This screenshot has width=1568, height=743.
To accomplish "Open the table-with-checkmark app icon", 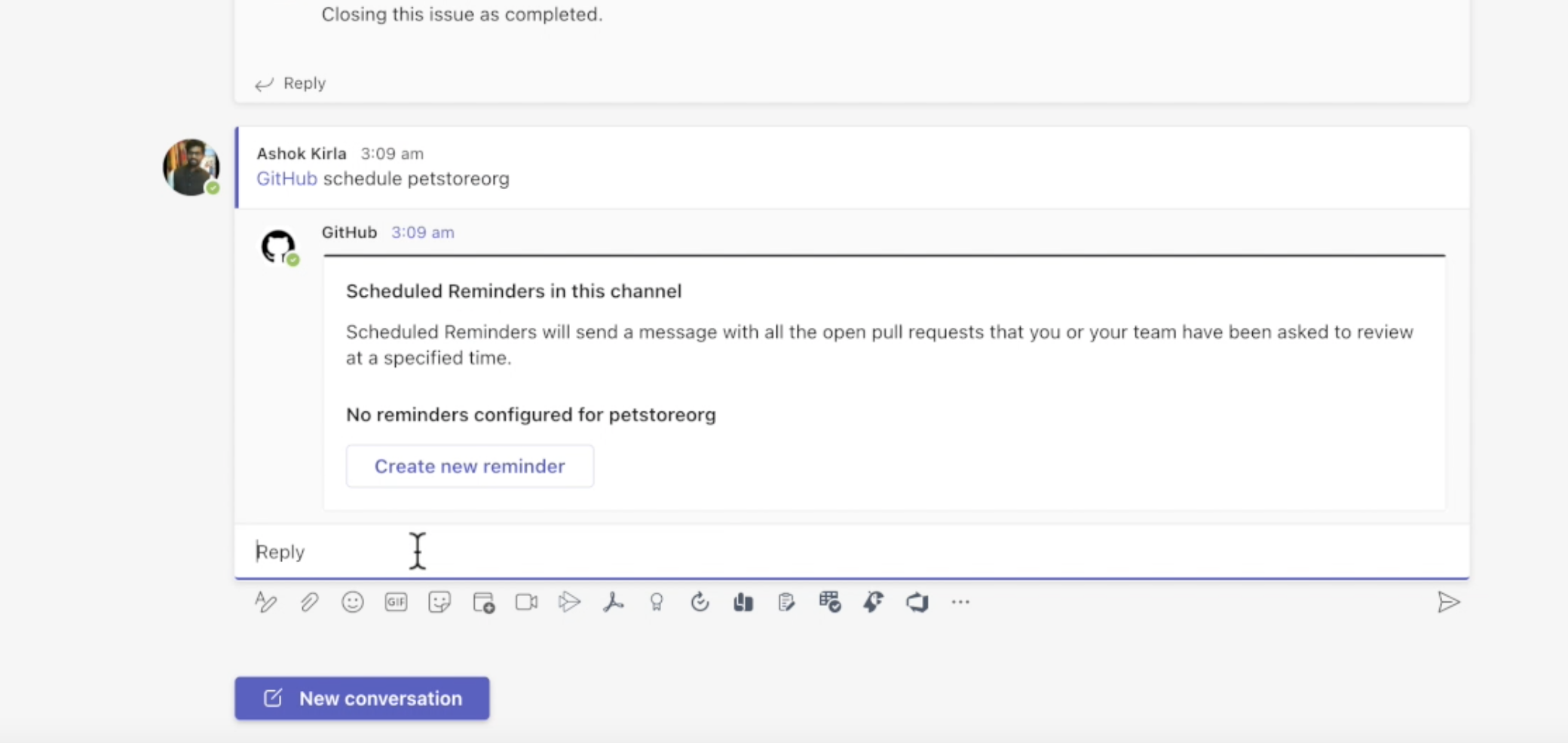I will [x=830, y=601].
